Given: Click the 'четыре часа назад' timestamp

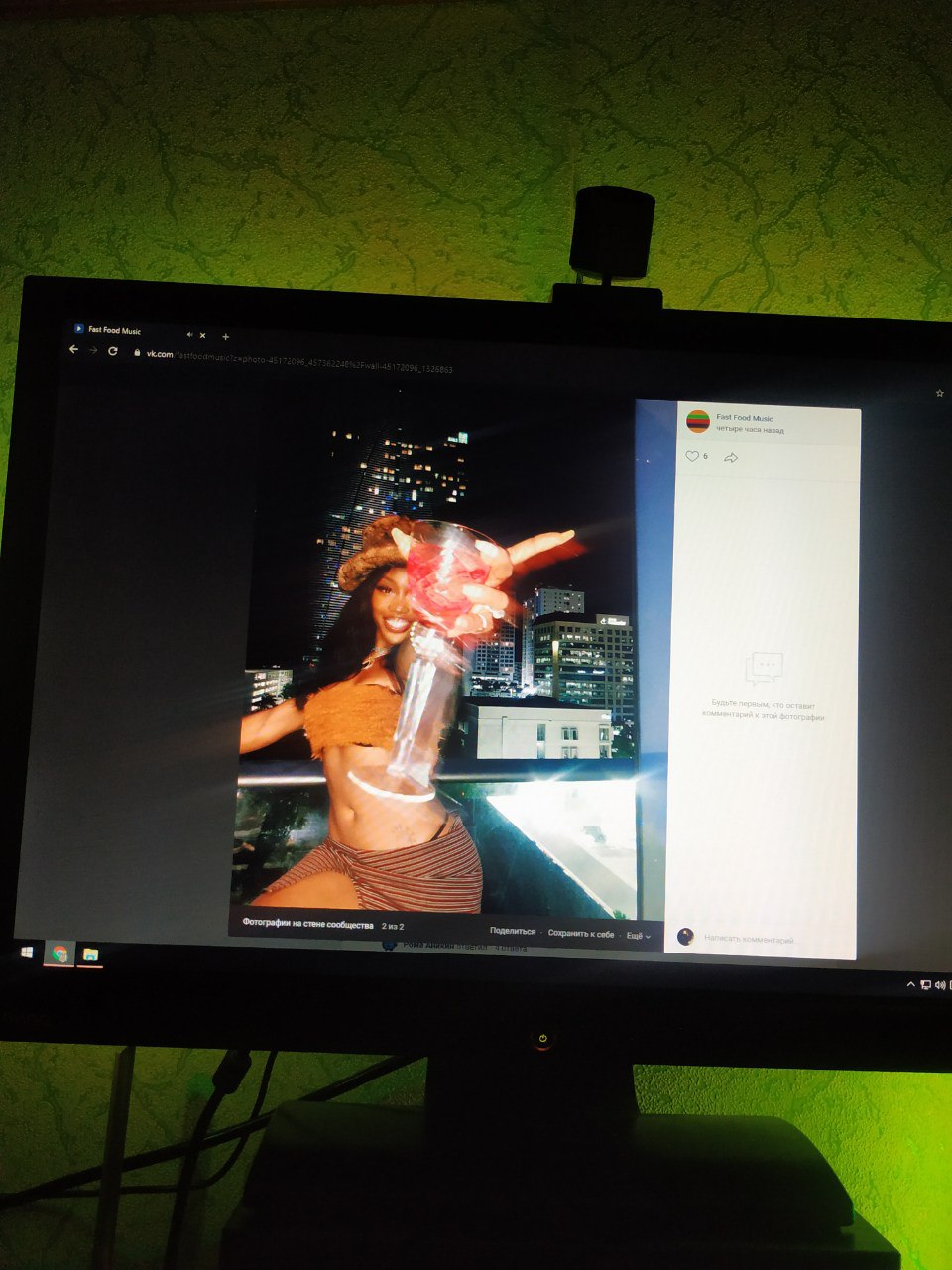Looking at the screenshot, I should [x=750, y=430].
